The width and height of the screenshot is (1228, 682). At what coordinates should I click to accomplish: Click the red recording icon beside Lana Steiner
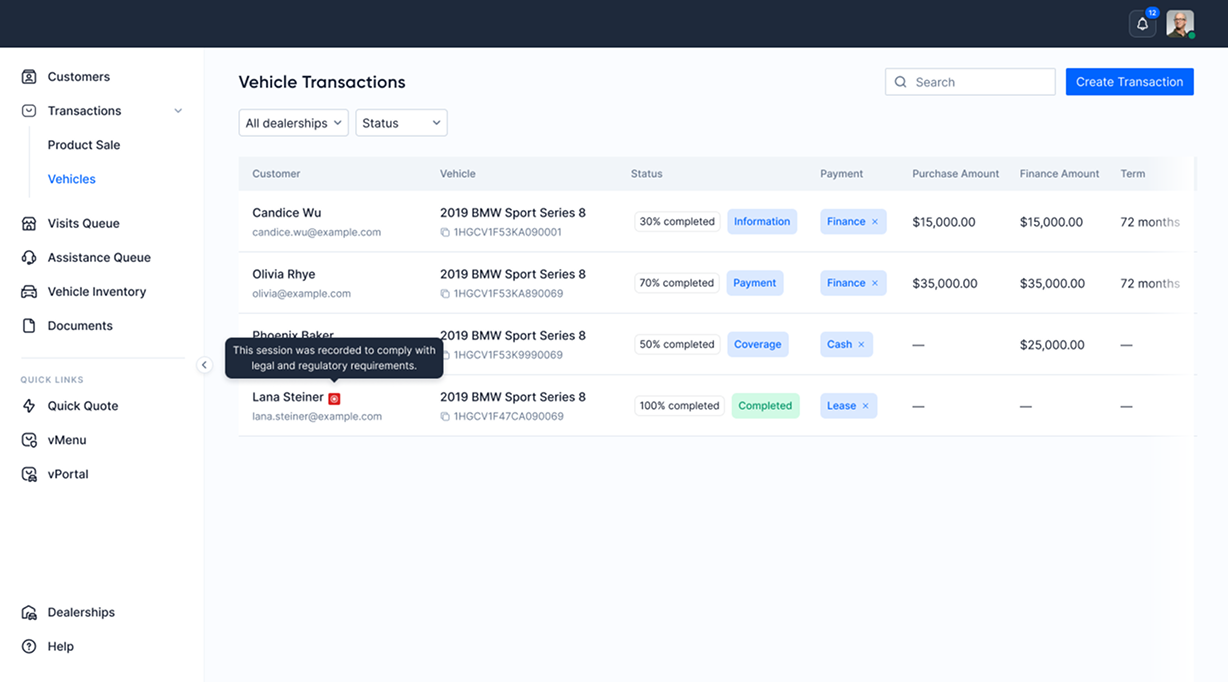334,398
